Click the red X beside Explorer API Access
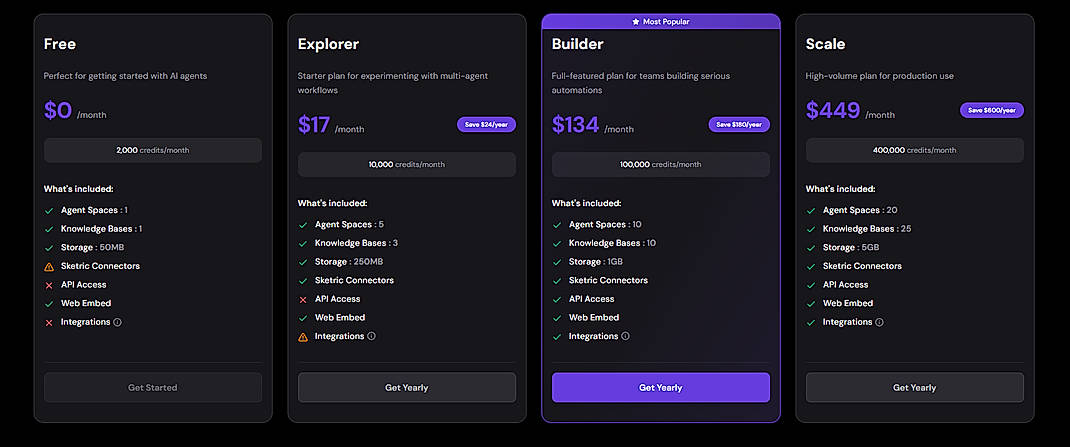The image size is (1070, 447). (x=303, y=300)
